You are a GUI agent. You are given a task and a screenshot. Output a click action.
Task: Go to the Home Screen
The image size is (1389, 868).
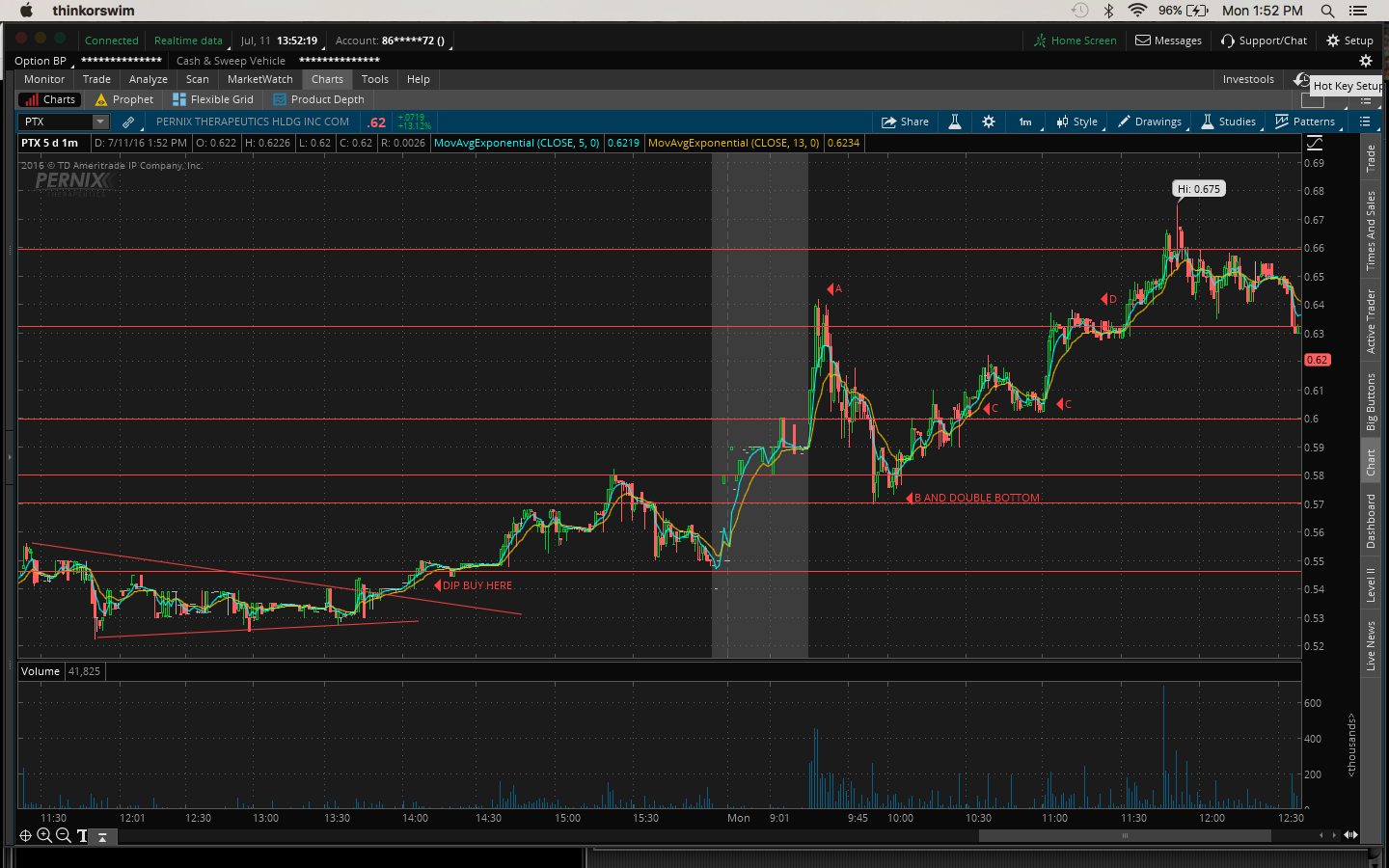[1075, 41]
